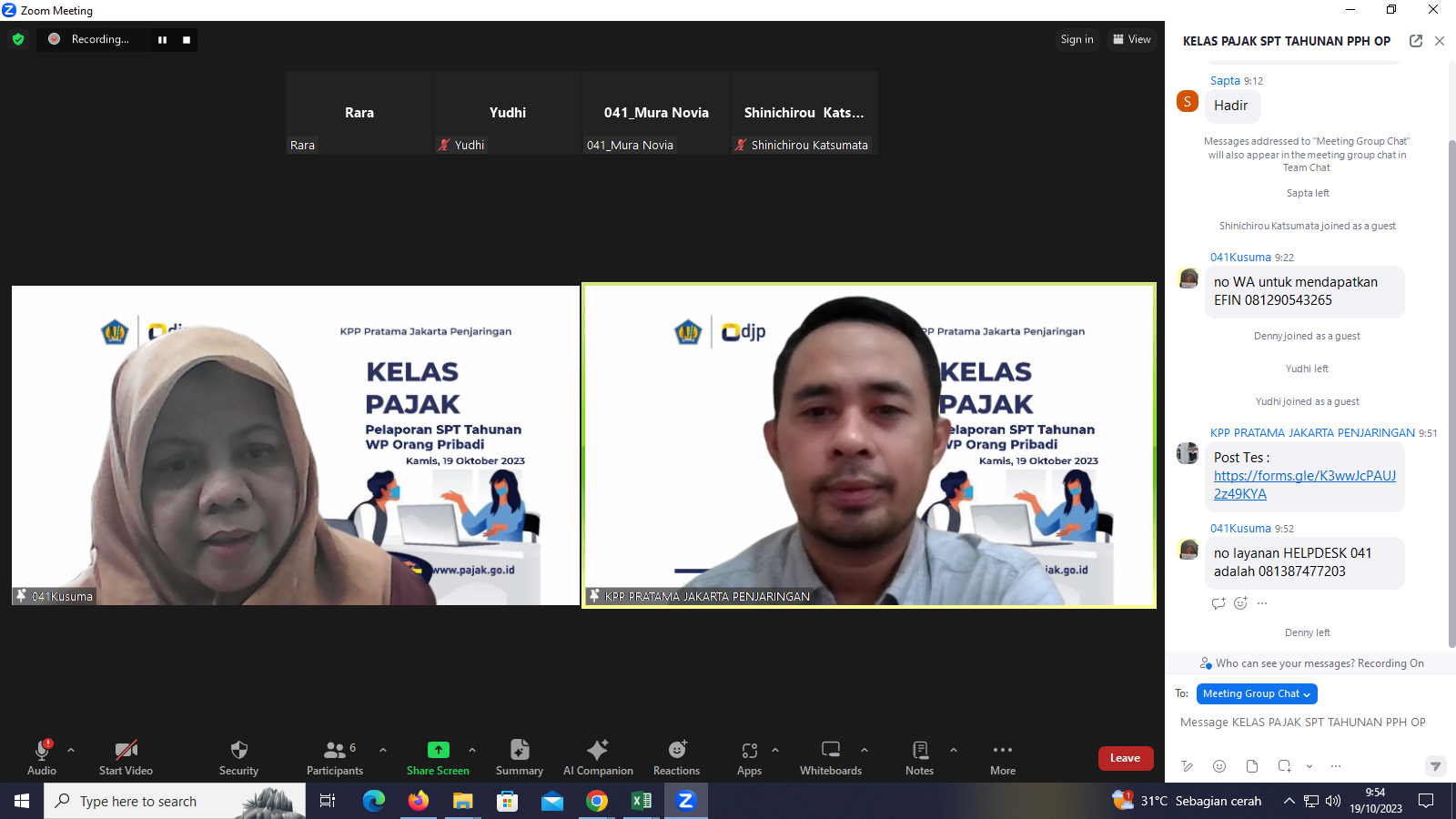Open the Security shield icon
The height and width of the screenshot is (819, 1456).
pyautogui.click(x=238, y=750)
